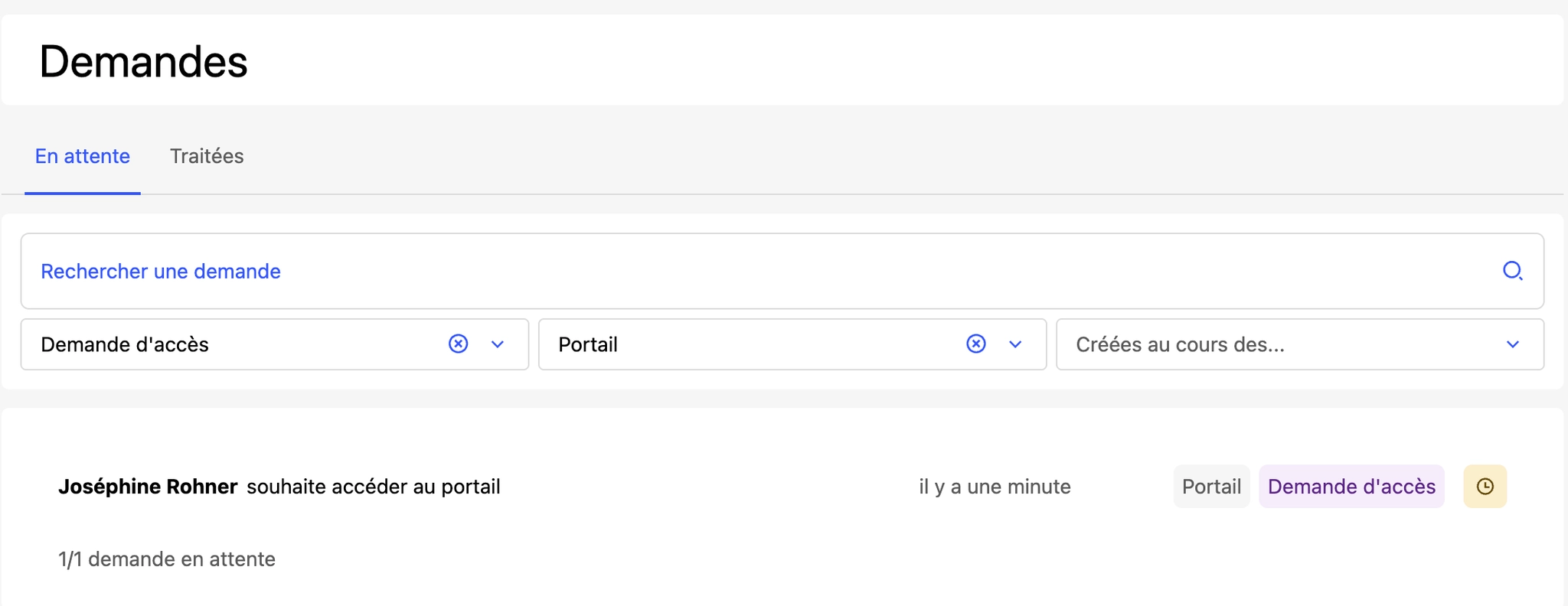This screenshot has width=1568, height=606.
Task: Click the Demandes page heading
Action: [x=143, y=61]
